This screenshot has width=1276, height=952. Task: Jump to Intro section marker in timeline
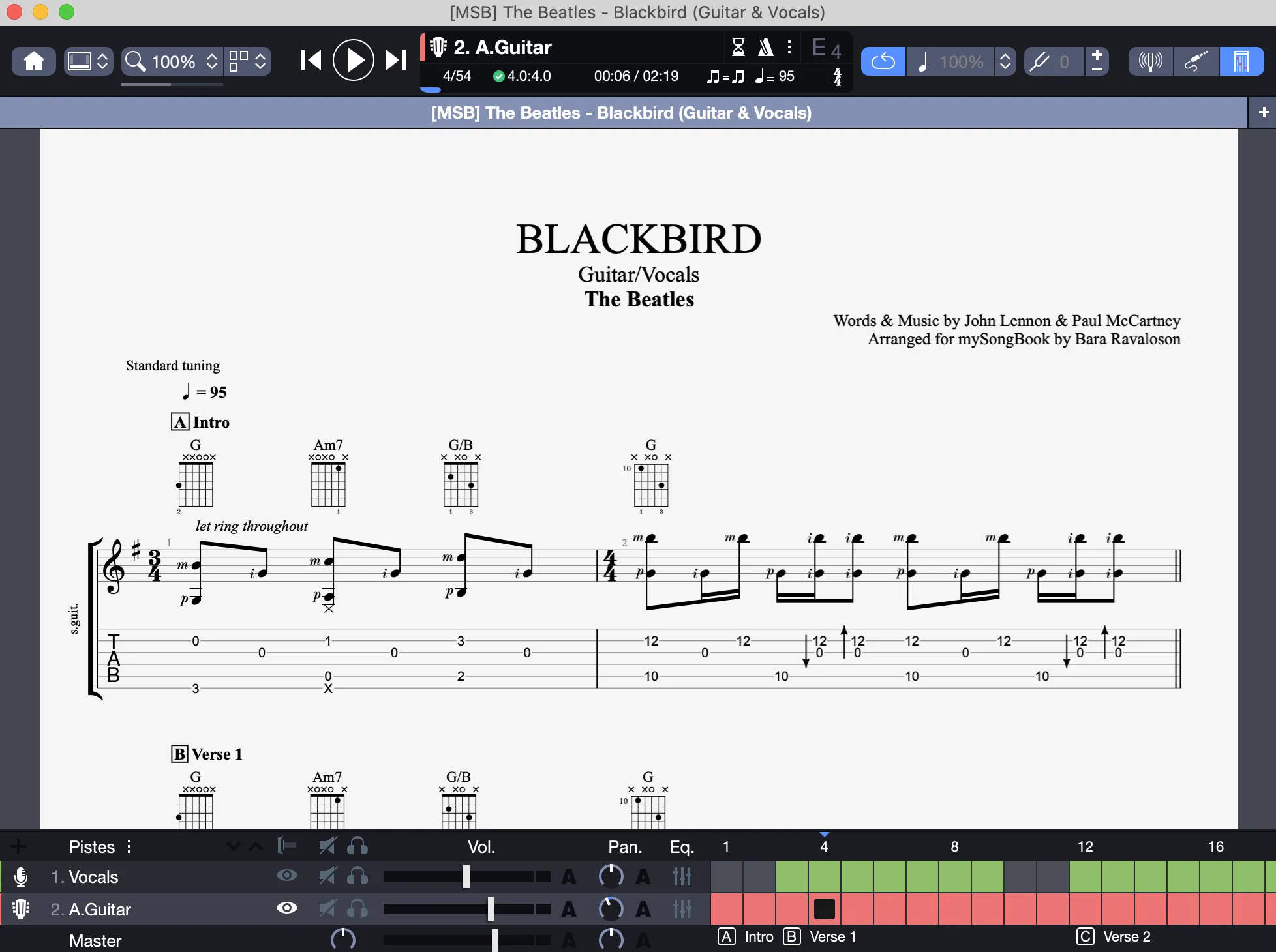coord(746,937)
